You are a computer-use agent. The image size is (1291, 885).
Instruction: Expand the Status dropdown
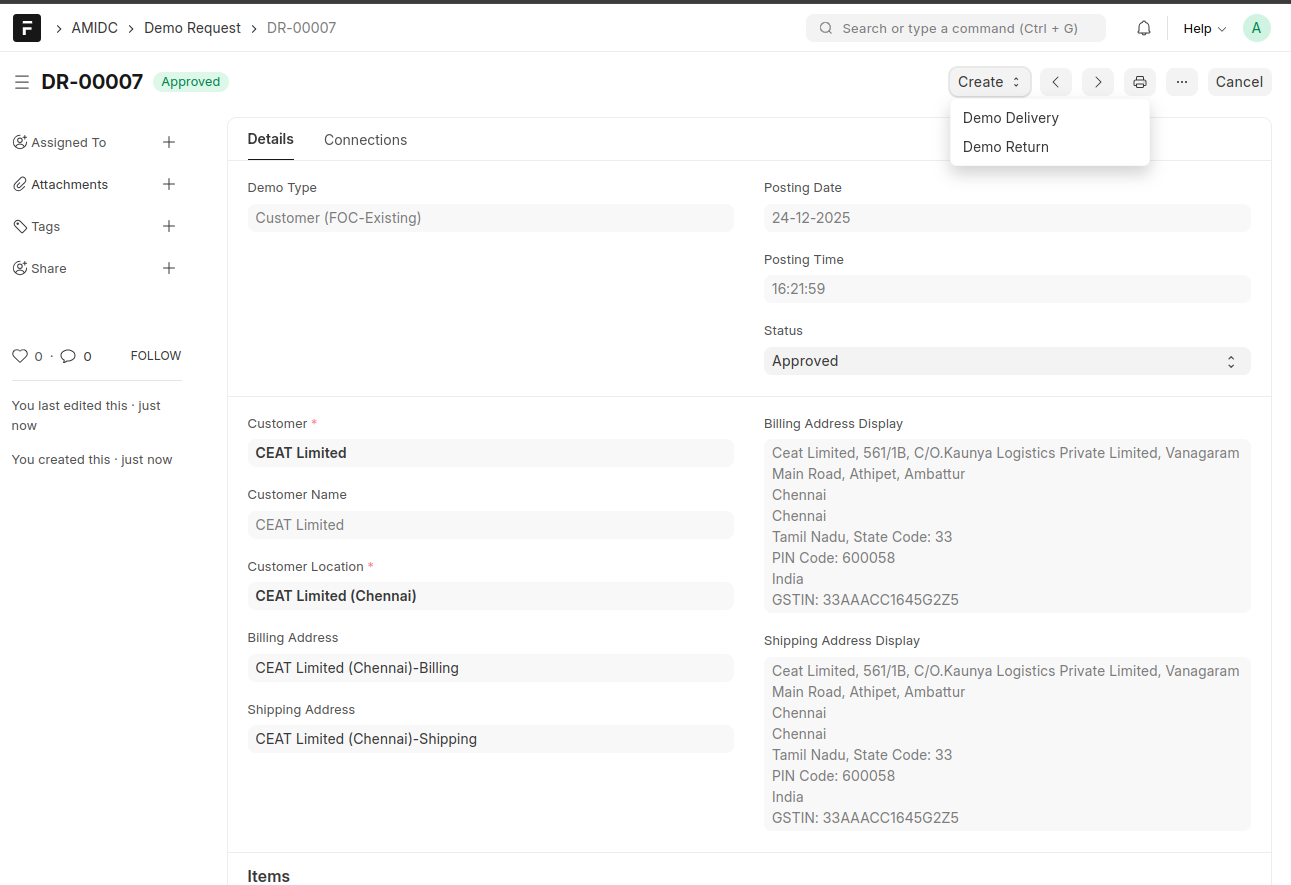pyautogui.click(x=1006, y=361)
